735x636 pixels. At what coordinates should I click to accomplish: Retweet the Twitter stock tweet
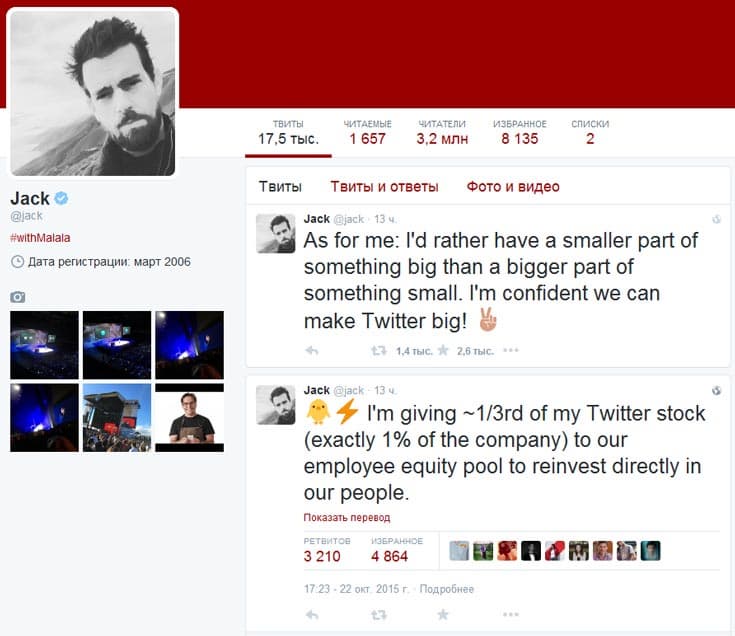(x=378, y=614)
